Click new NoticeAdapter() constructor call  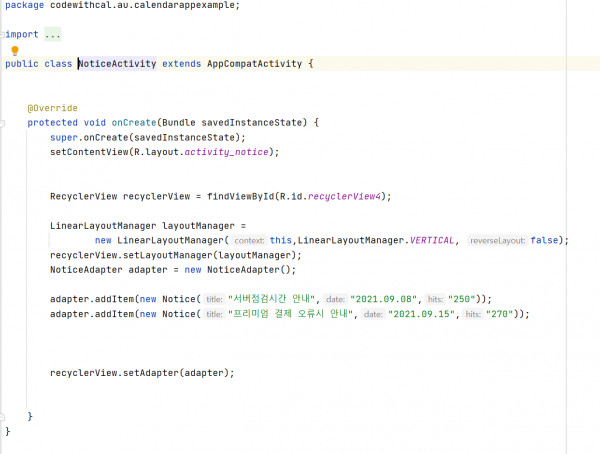coord(238,270)
